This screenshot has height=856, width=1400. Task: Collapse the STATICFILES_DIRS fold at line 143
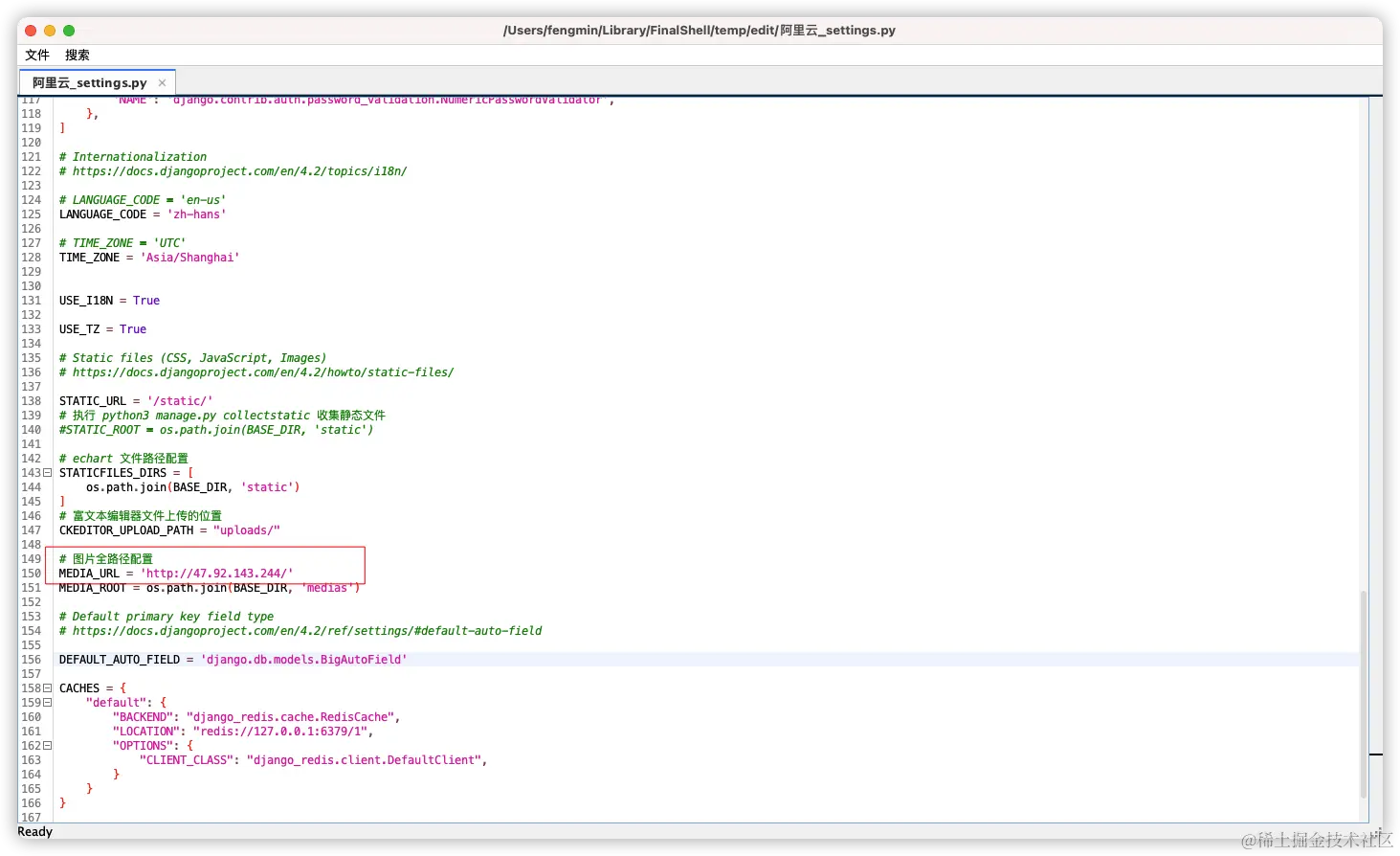click(47, 473)
